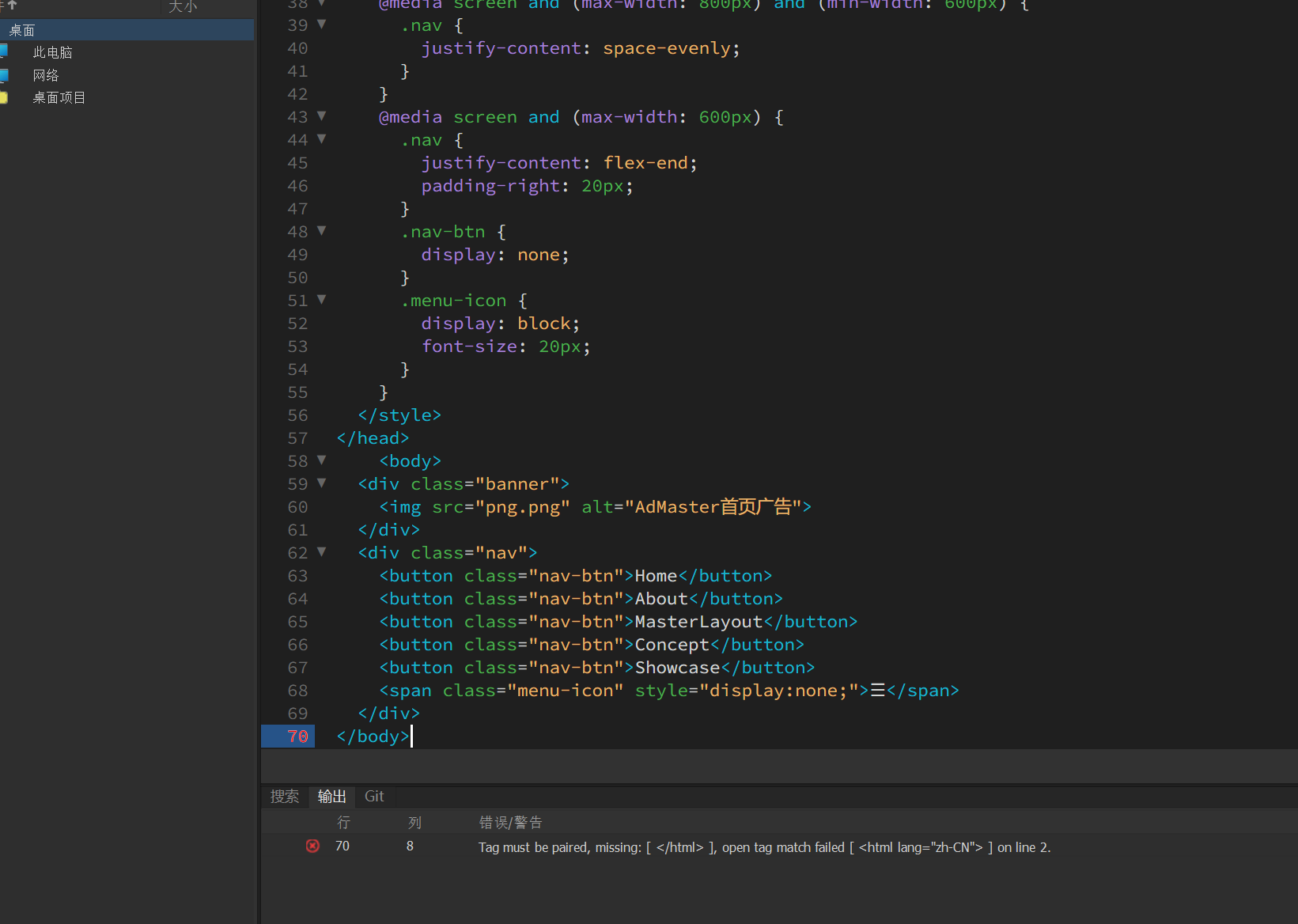Collapse the .nav-btn rule at line 48
Viewport: 1298px width, 924px height.
pyautogui.click(x=322, y=230)
